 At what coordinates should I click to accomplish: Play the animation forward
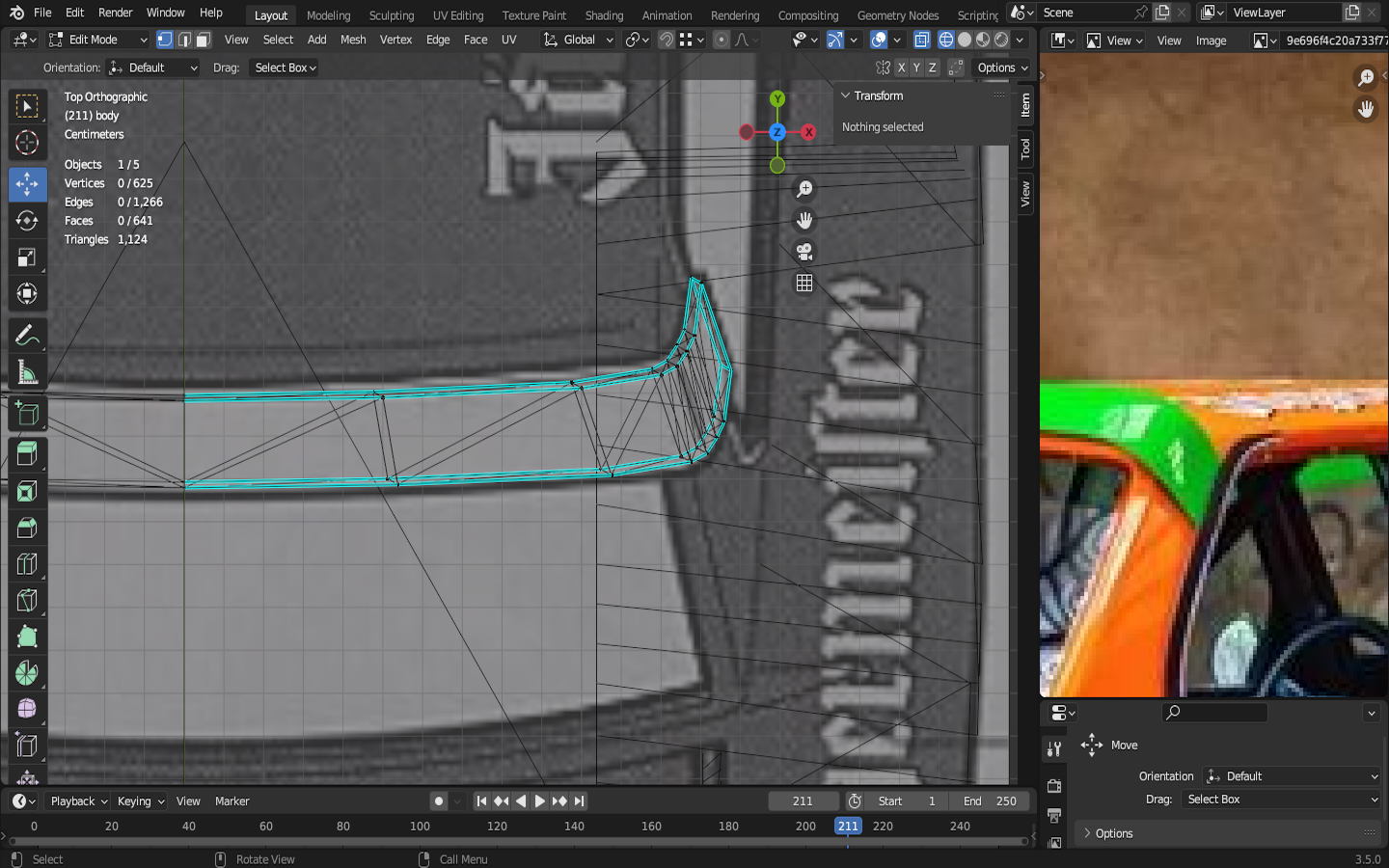click(540, 800)
